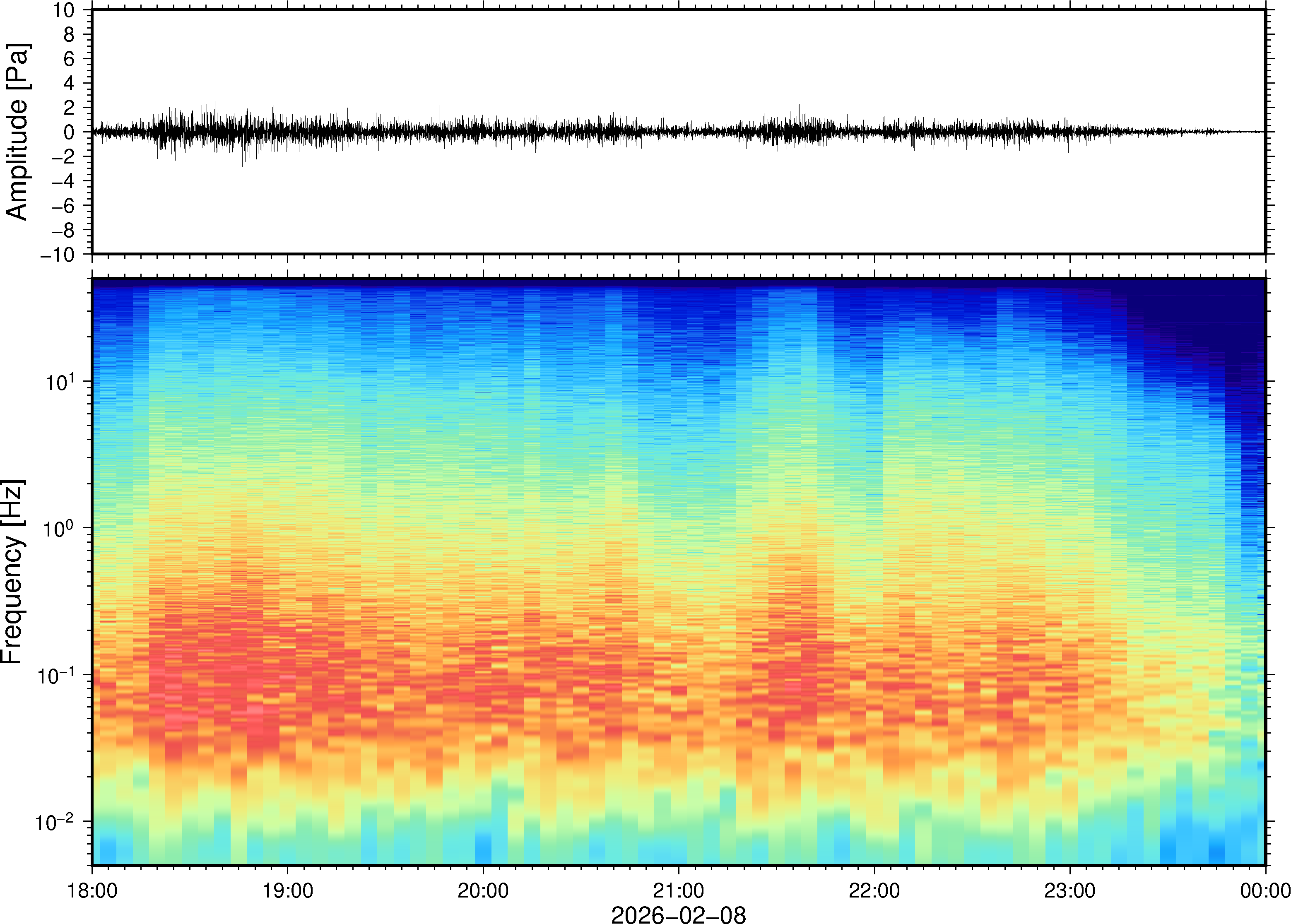Click the 00:00 end time label
The image size is (1291, 924).
click(x=1265, y=890)
